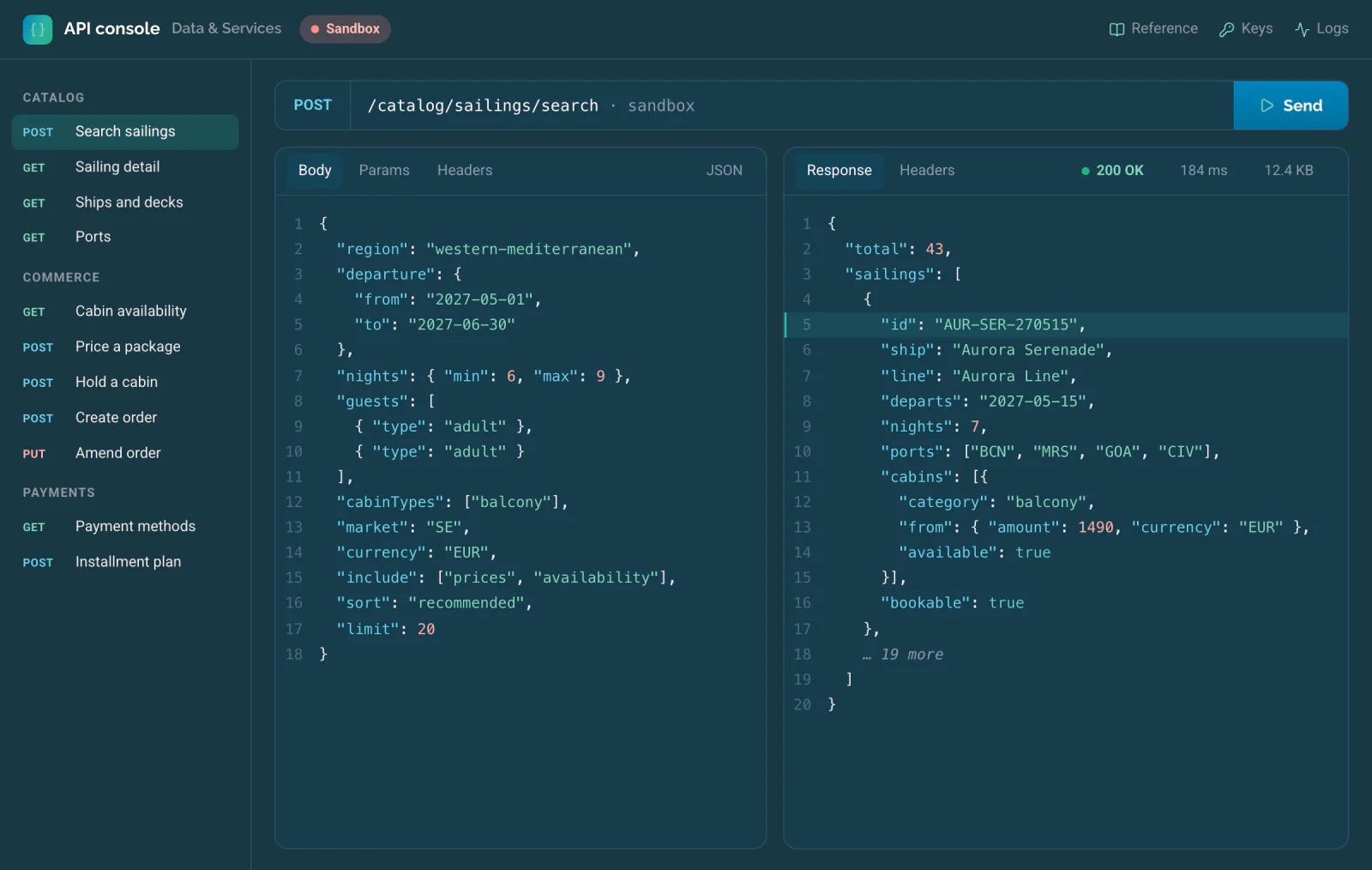Click the "from": "2027-05-01" body line

(x=448, y=299)
